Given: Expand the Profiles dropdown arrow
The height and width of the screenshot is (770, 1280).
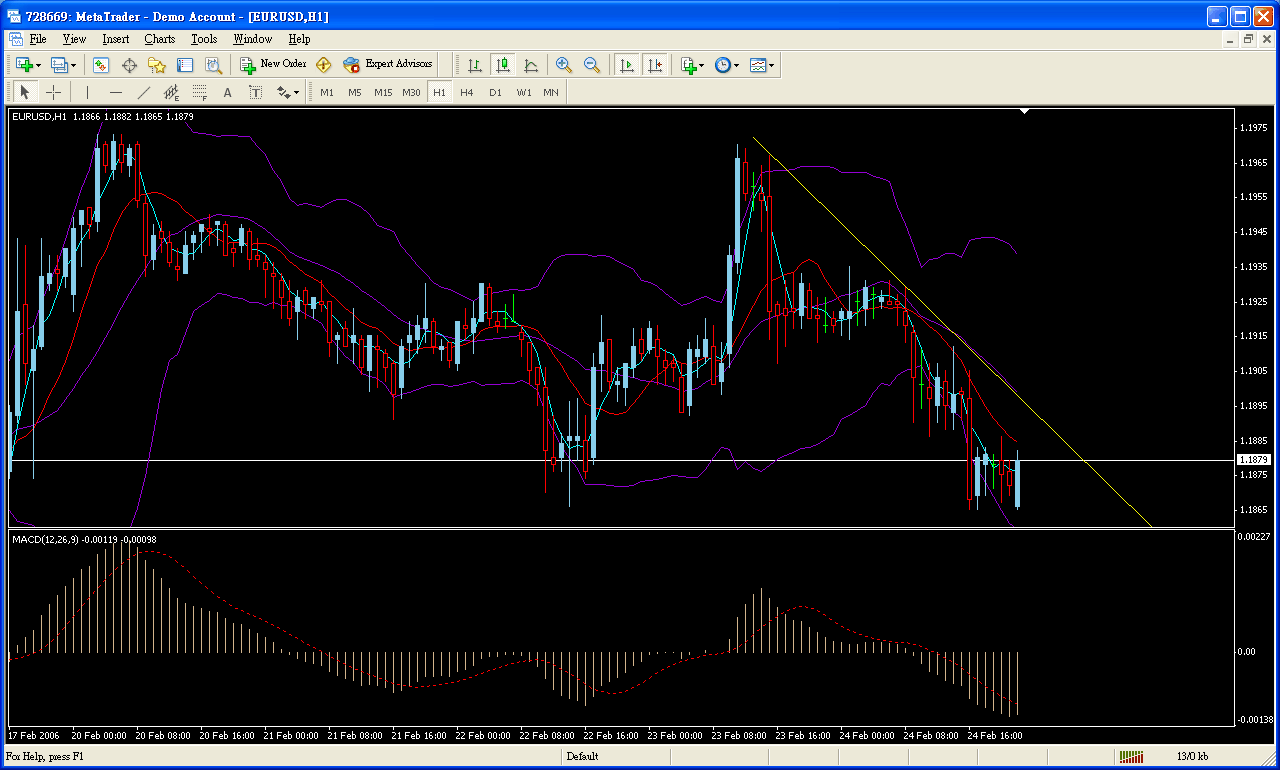Looking at the screenshot, I should (73, 64).
